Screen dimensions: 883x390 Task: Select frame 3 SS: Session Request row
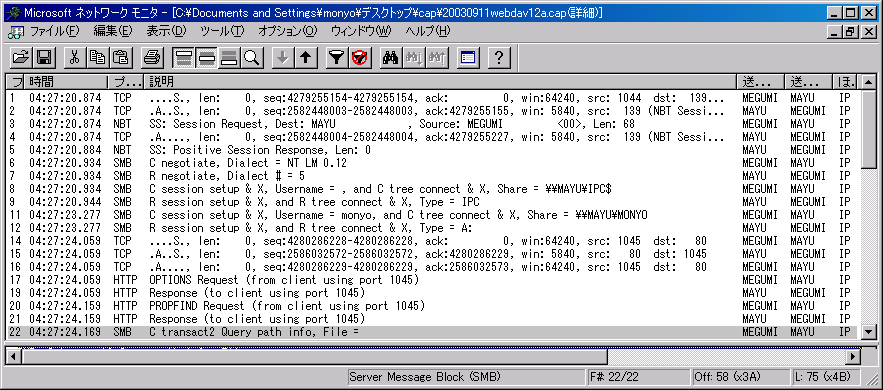click(431, 123)
